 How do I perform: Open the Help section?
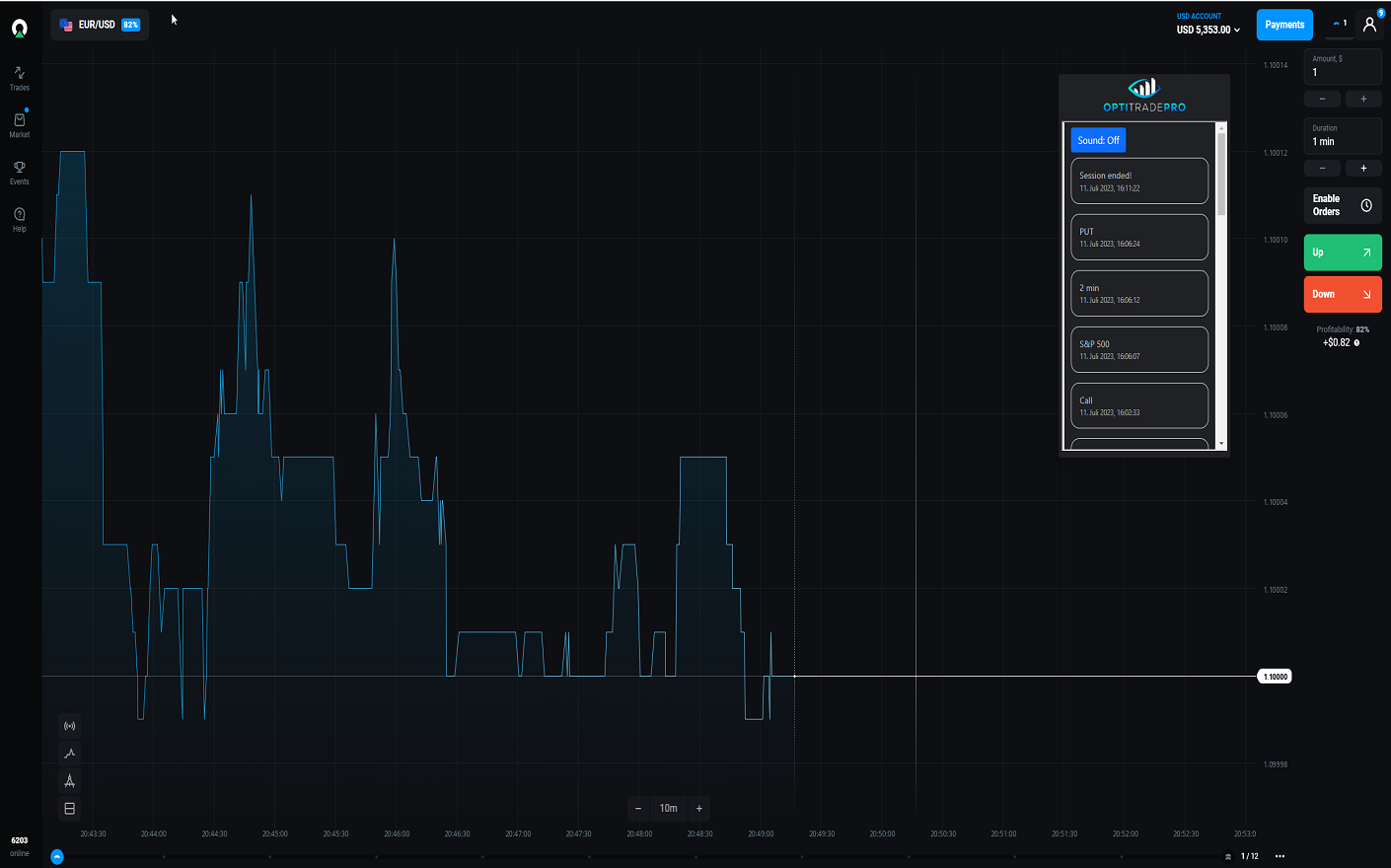pyautogui.click(x=20, y=219)
